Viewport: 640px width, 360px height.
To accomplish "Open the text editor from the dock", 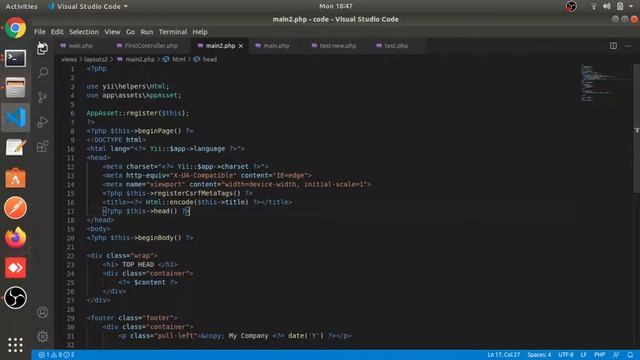I will tap(16, 148).
